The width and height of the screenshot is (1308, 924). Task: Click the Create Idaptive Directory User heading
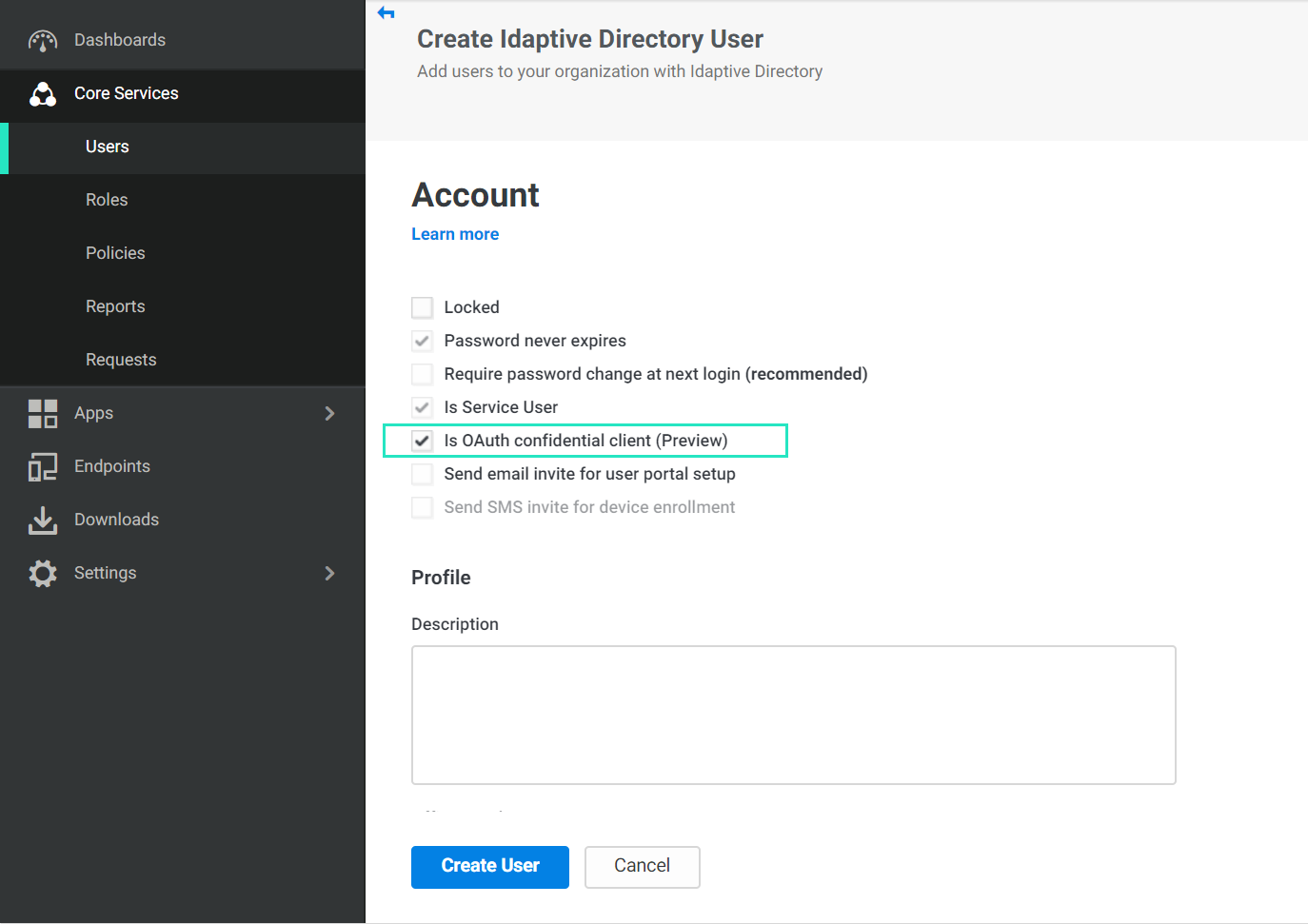(x=590, y=39)
